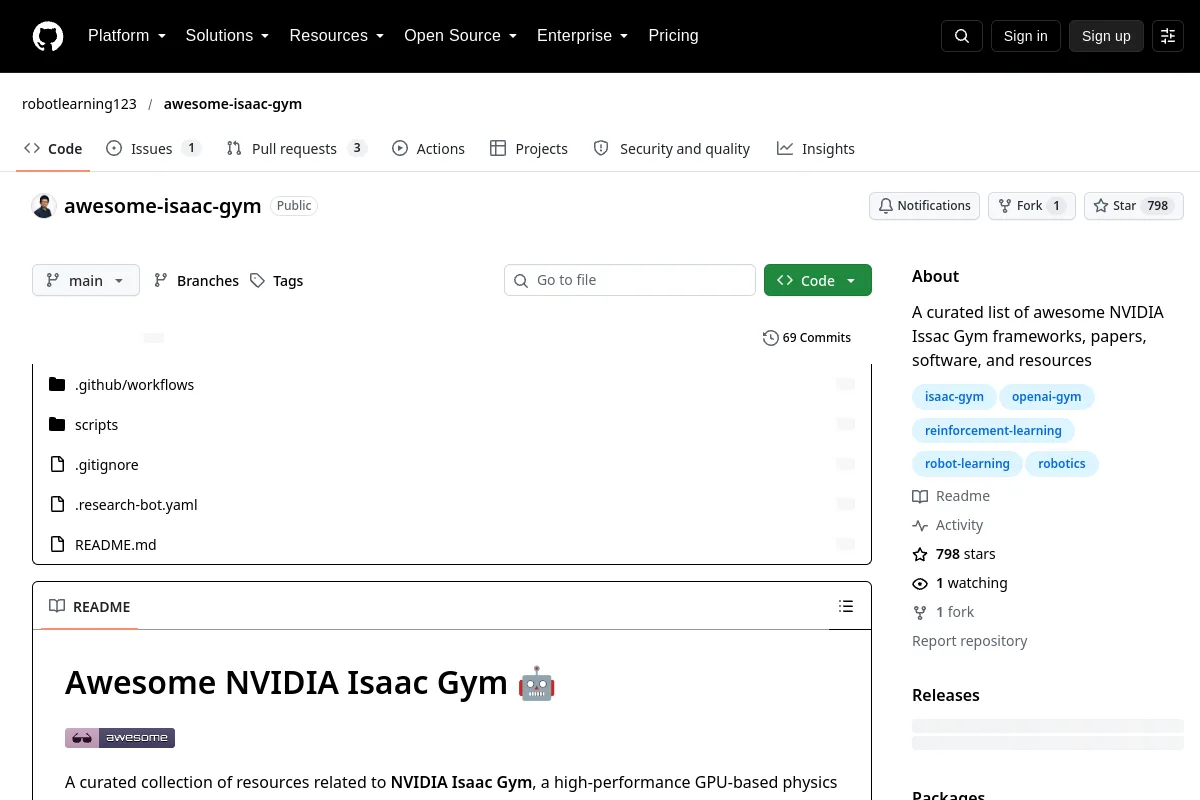Select the robot-learning topic tag
This screenshot has width=1200, height=800.
tap(967, 464)
